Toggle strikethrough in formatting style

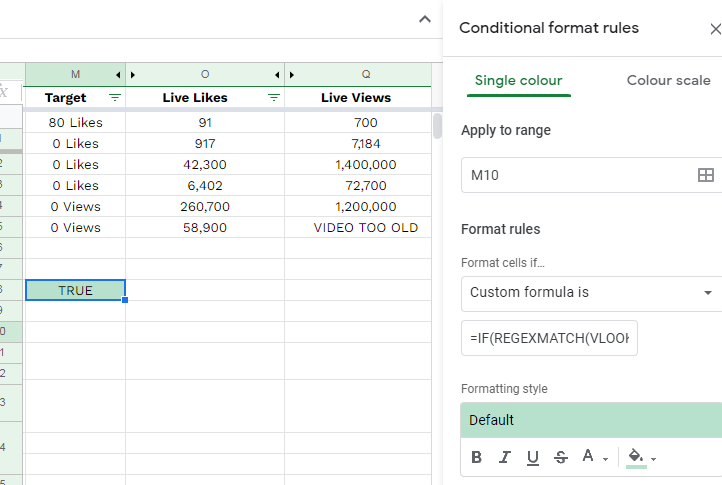point(561,457)
